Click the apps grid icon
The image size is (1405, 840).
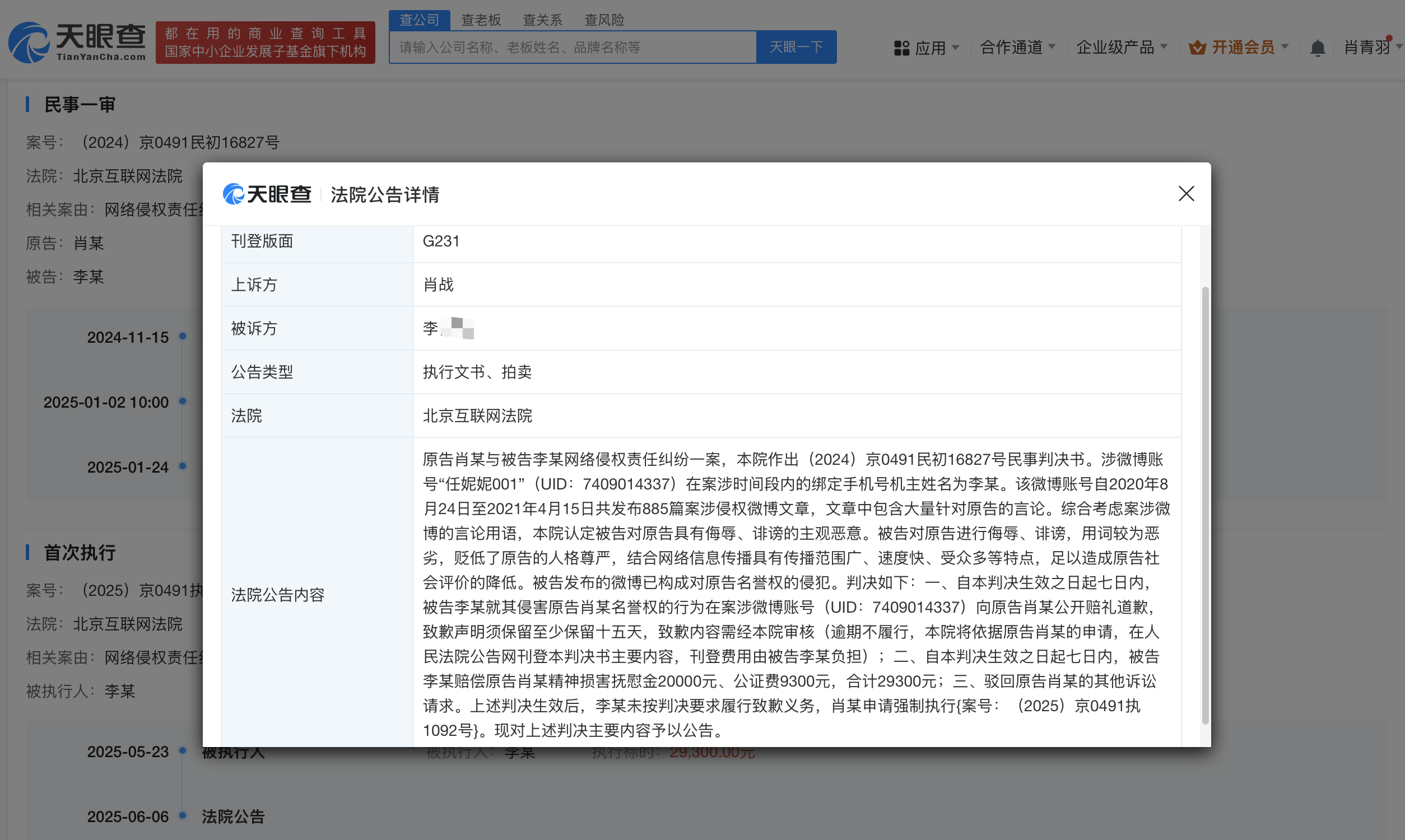click(901, 48)
